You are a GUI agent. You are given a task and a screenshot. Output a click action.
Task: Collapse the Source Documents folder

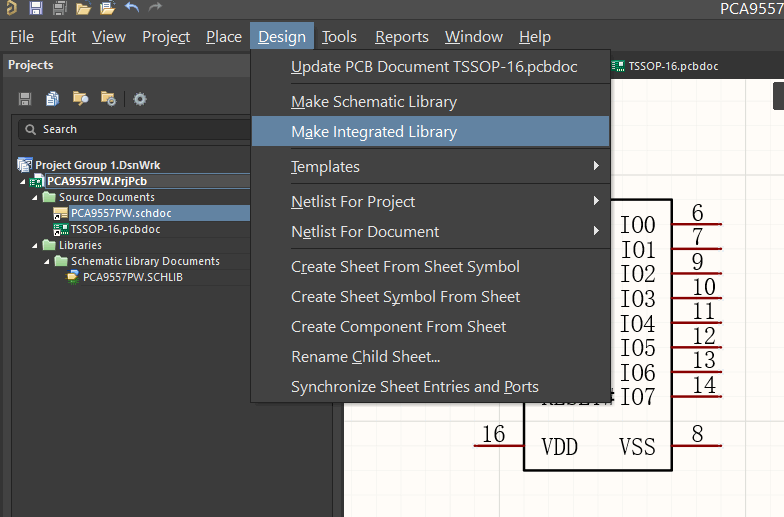[x=35, y=197]
